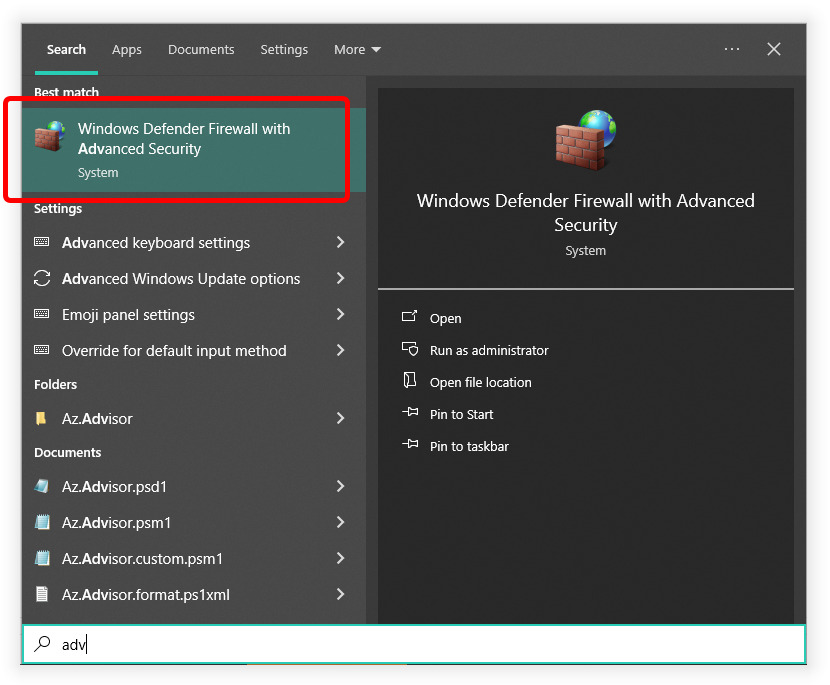Screen dimensions: 830x685
Task: Choose Open in the preview pane
Action: point(445,318)
